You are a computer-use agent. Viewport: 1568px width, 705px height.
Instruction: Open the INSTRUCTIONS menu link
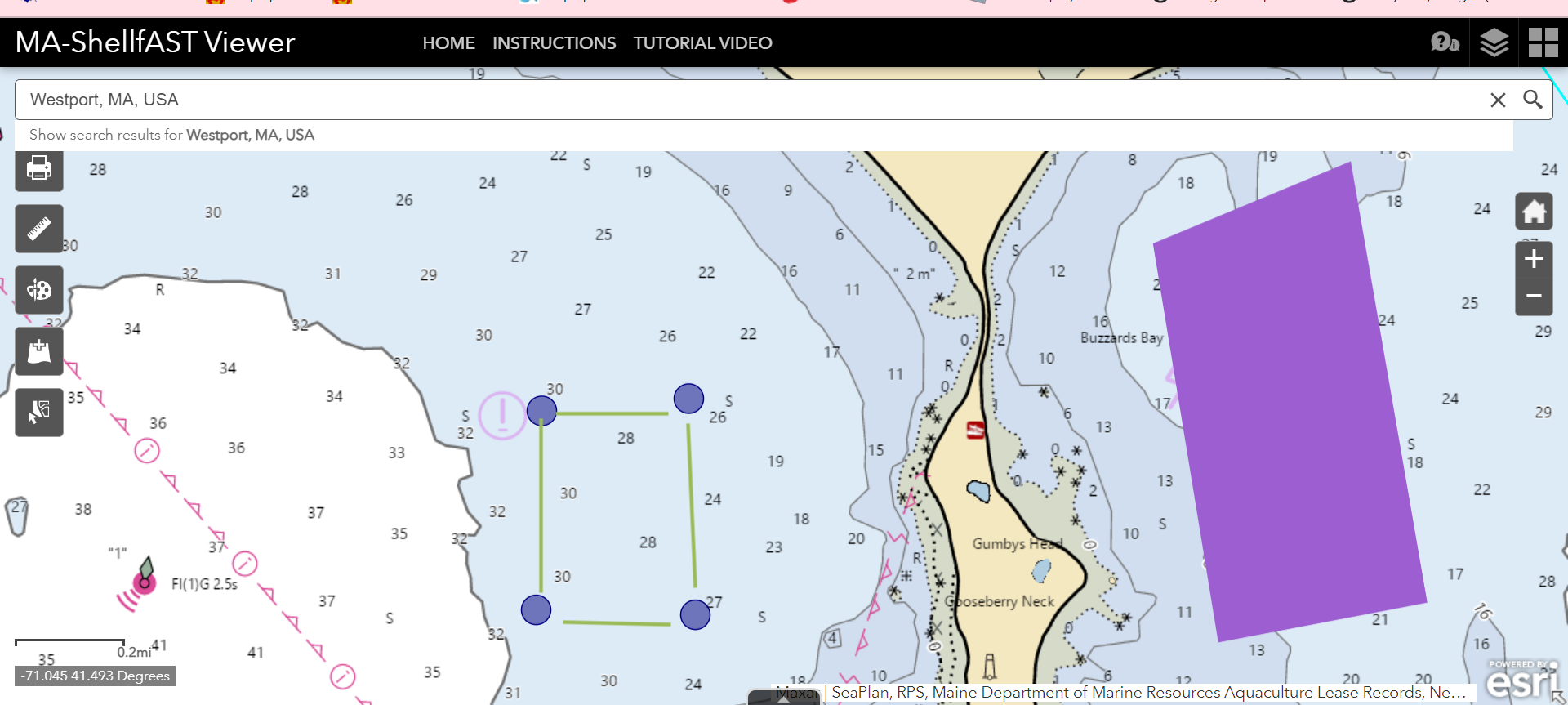[x=554, y=43]
